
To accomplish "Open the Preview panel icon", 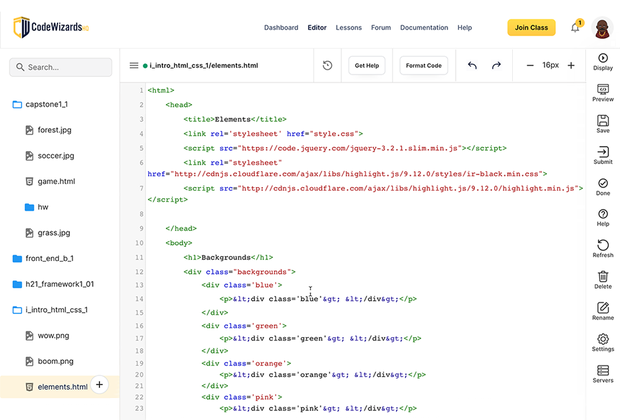I will point(603,90).
